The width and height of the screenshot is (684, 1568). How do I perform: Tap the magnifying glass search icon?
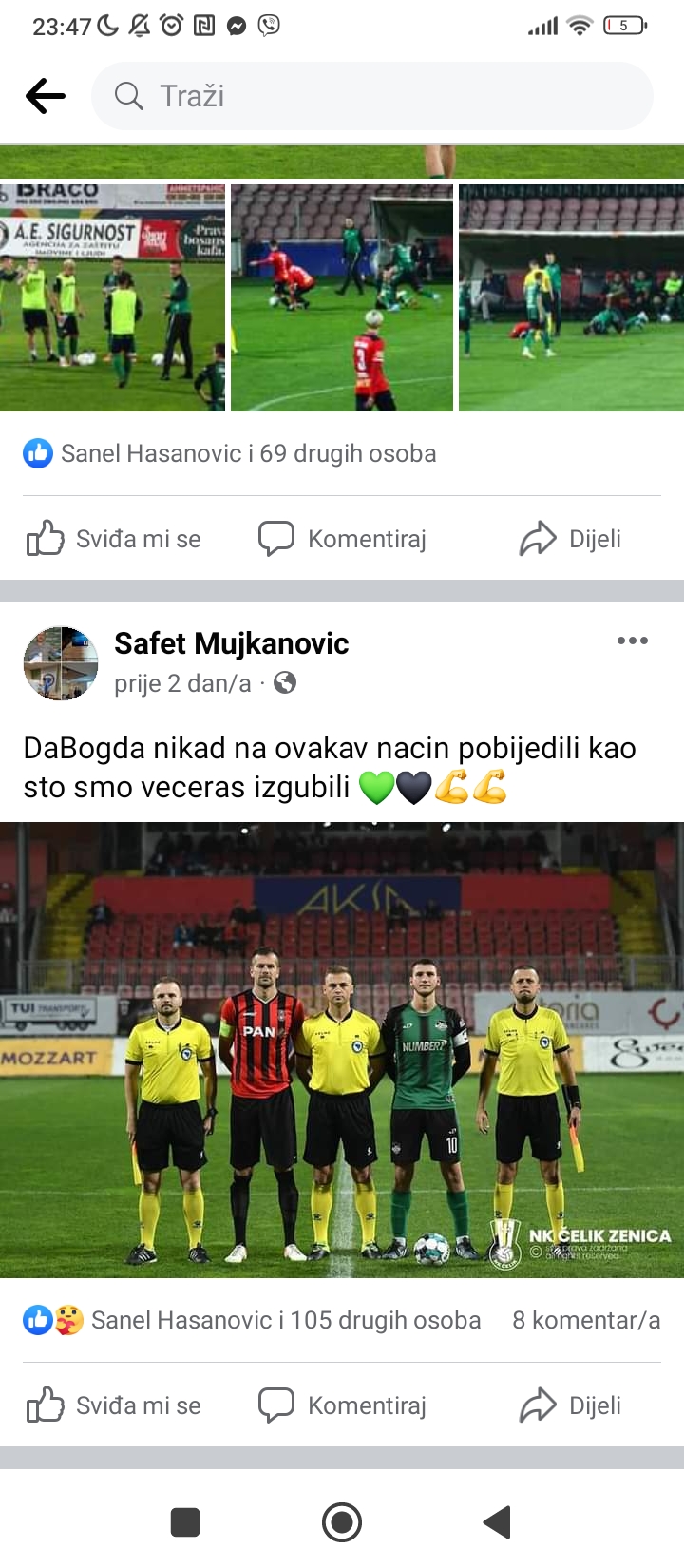(x=128, y=96)
